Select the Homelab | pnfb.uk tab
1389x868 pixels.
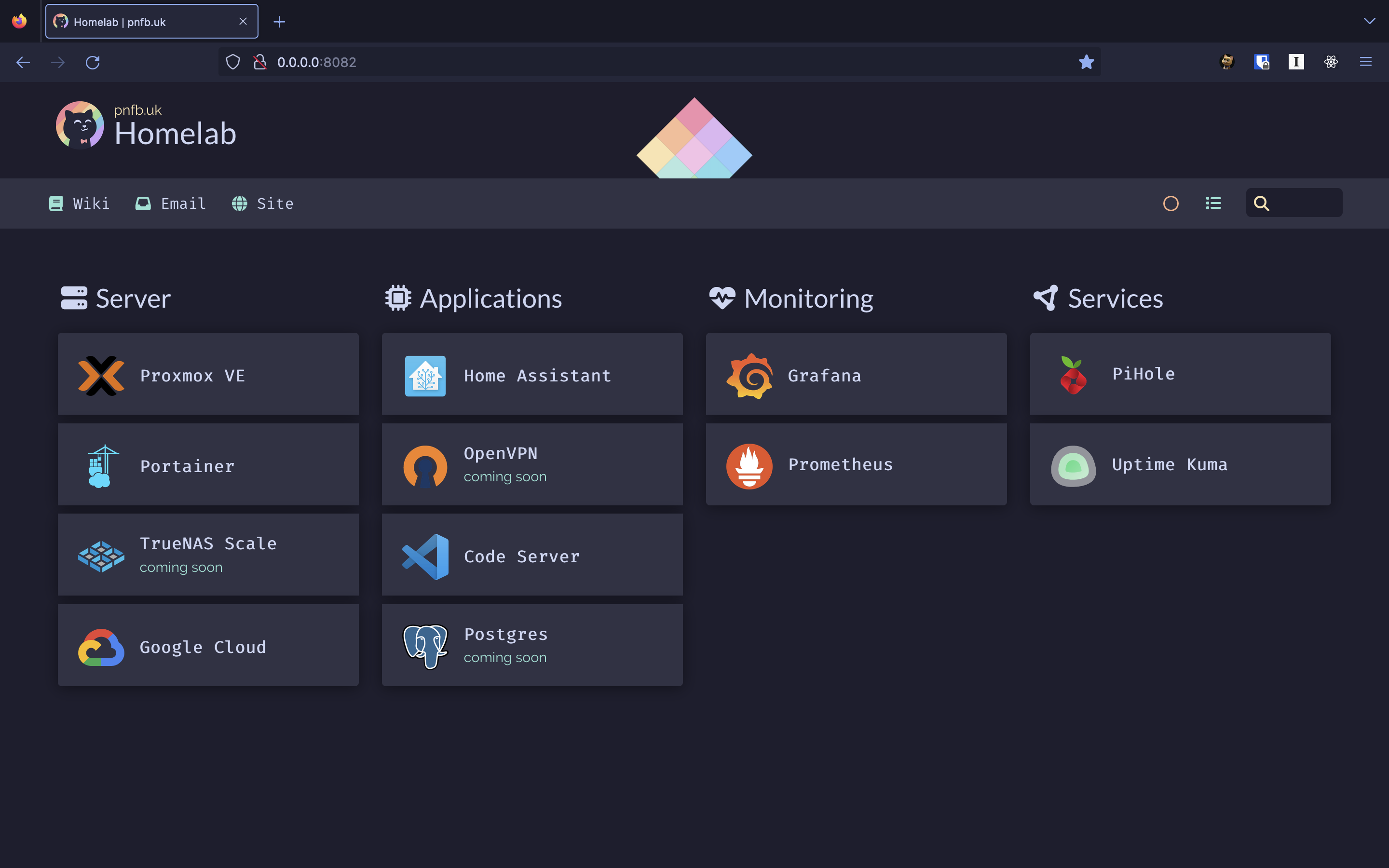tap(144, 22)
